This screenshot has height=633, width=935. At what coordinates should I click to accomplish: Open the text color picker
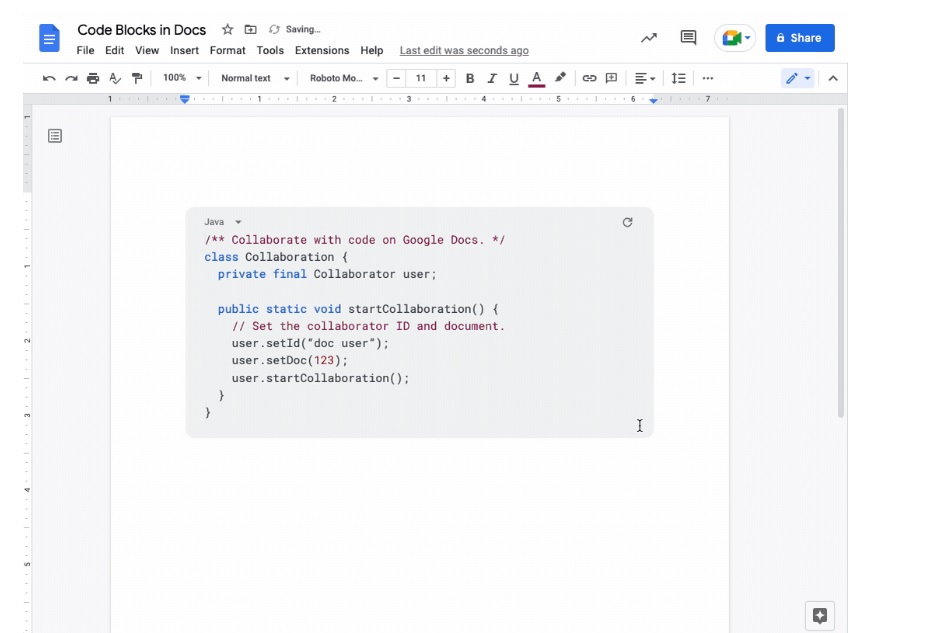tap(537, 79)
